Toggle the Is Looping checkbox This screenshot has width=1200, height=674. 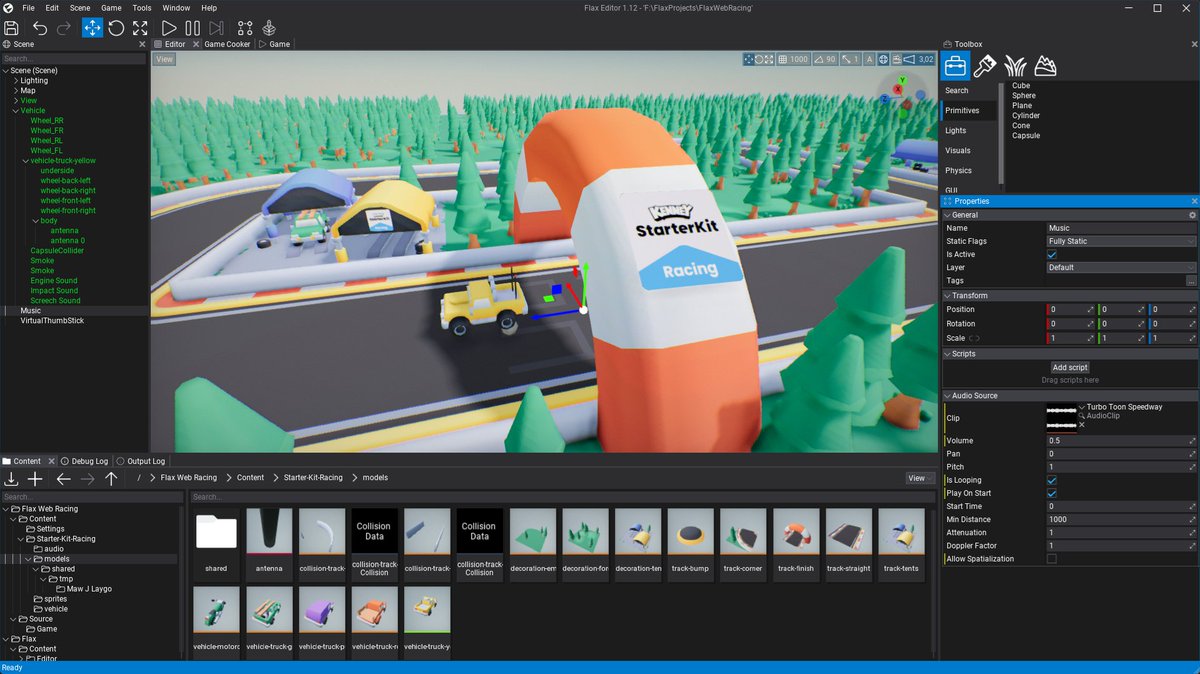(1051, 480)
